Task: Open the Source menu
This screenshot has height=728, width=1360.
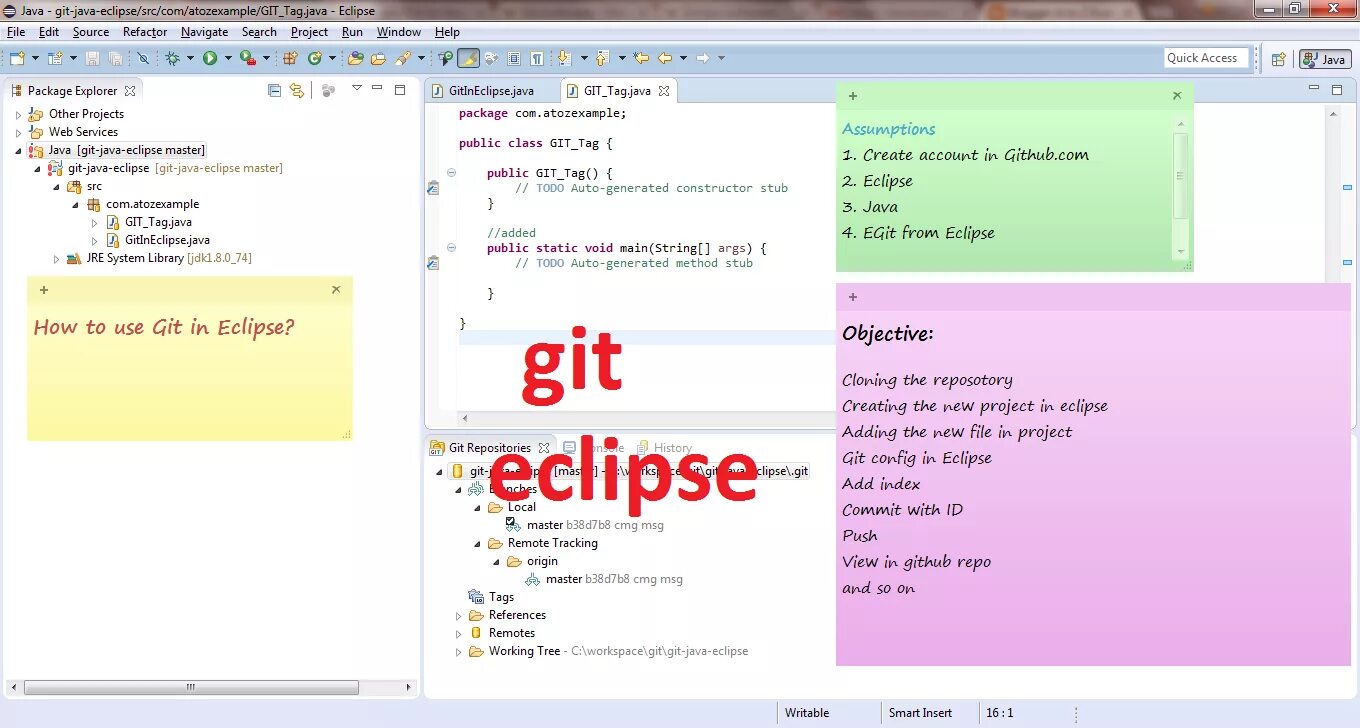Action: [x=91, y=32]
